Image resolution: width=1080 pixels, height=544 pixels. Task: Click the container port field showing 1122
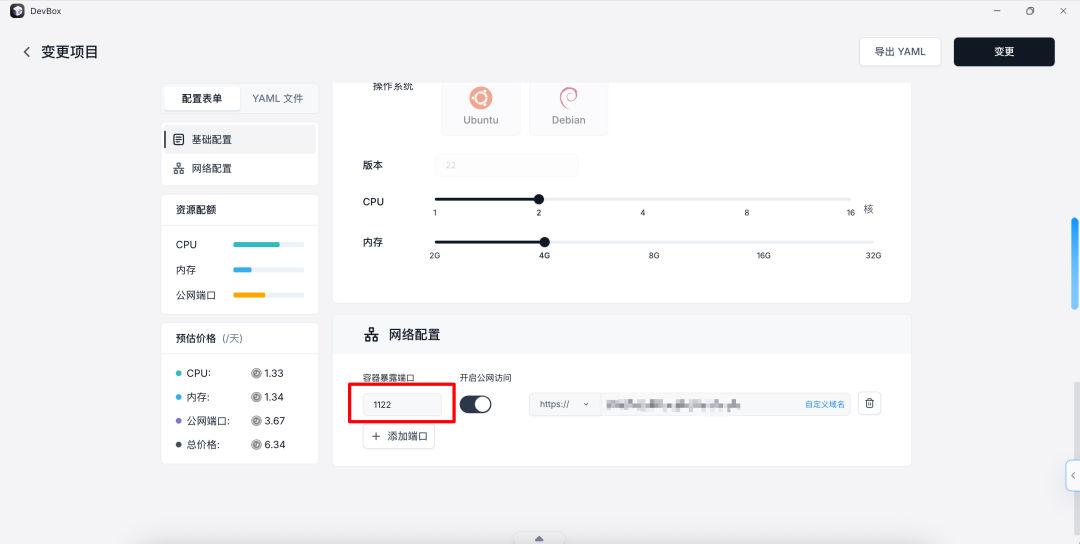coord(402,404)
